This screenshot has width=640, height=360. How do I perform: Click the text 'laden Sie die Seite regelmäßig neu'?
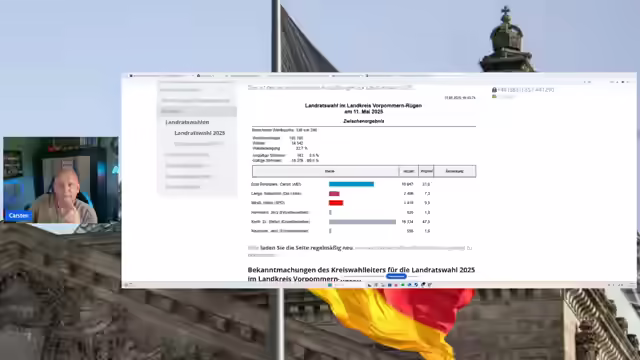306,248
